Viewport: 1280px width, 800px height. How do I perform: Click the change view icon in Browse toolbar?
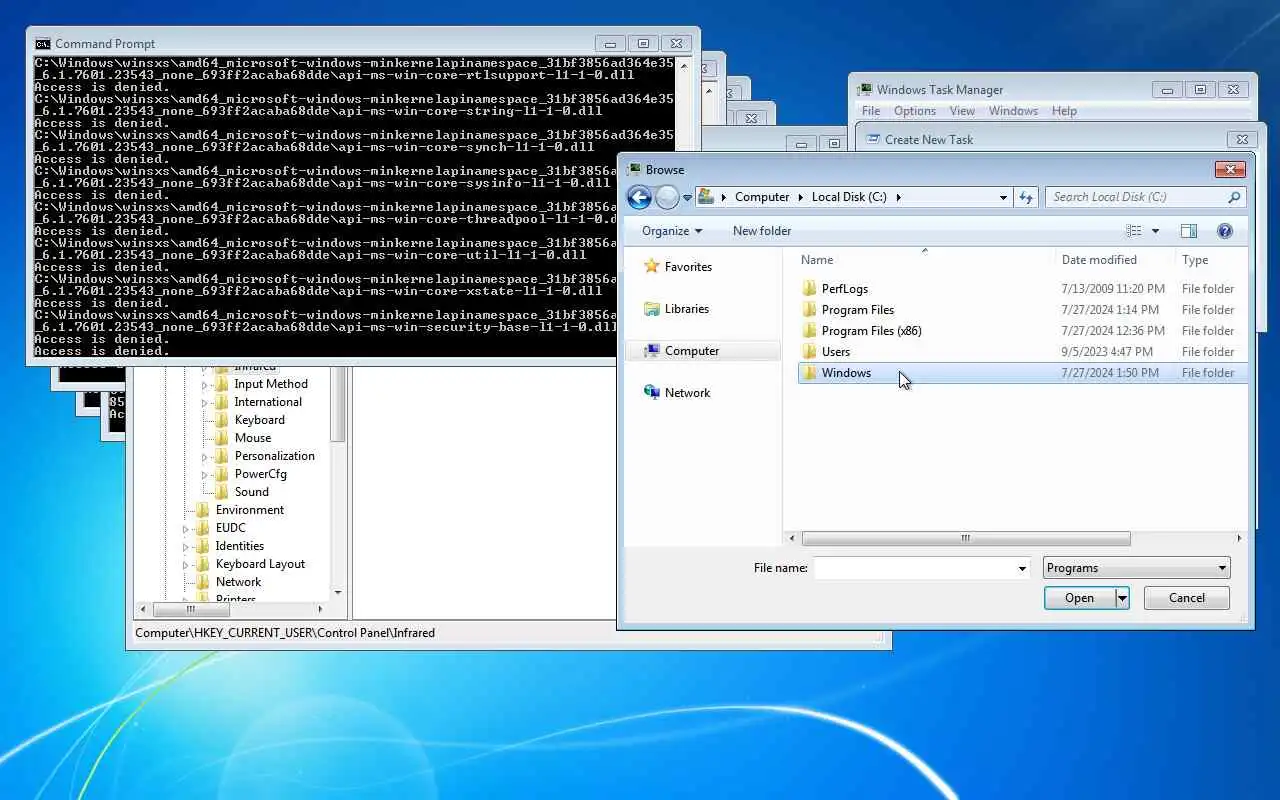[1133, 231]
